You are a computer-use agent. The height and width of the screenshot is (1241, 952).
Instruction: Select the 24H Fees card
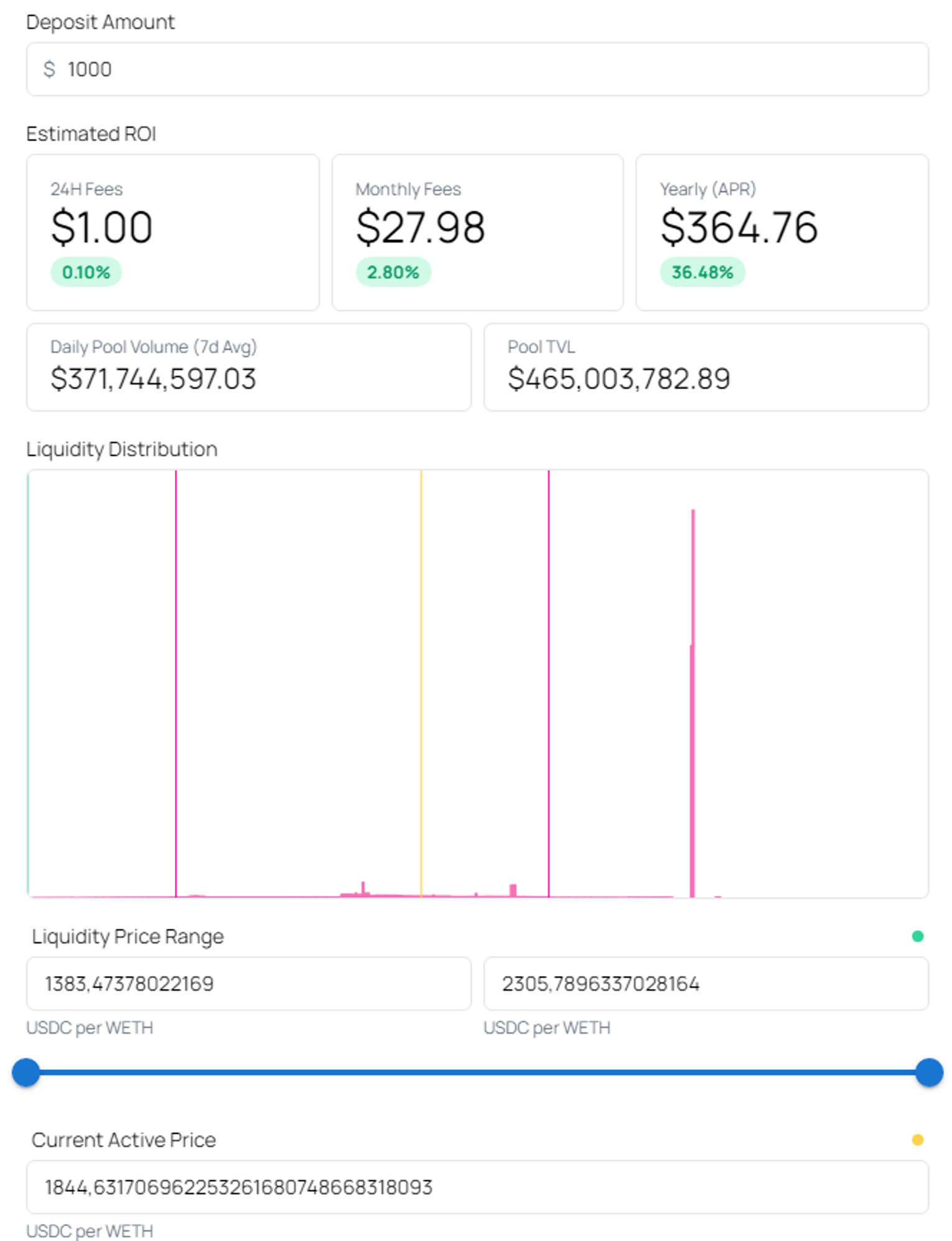[x=172, y=232]
